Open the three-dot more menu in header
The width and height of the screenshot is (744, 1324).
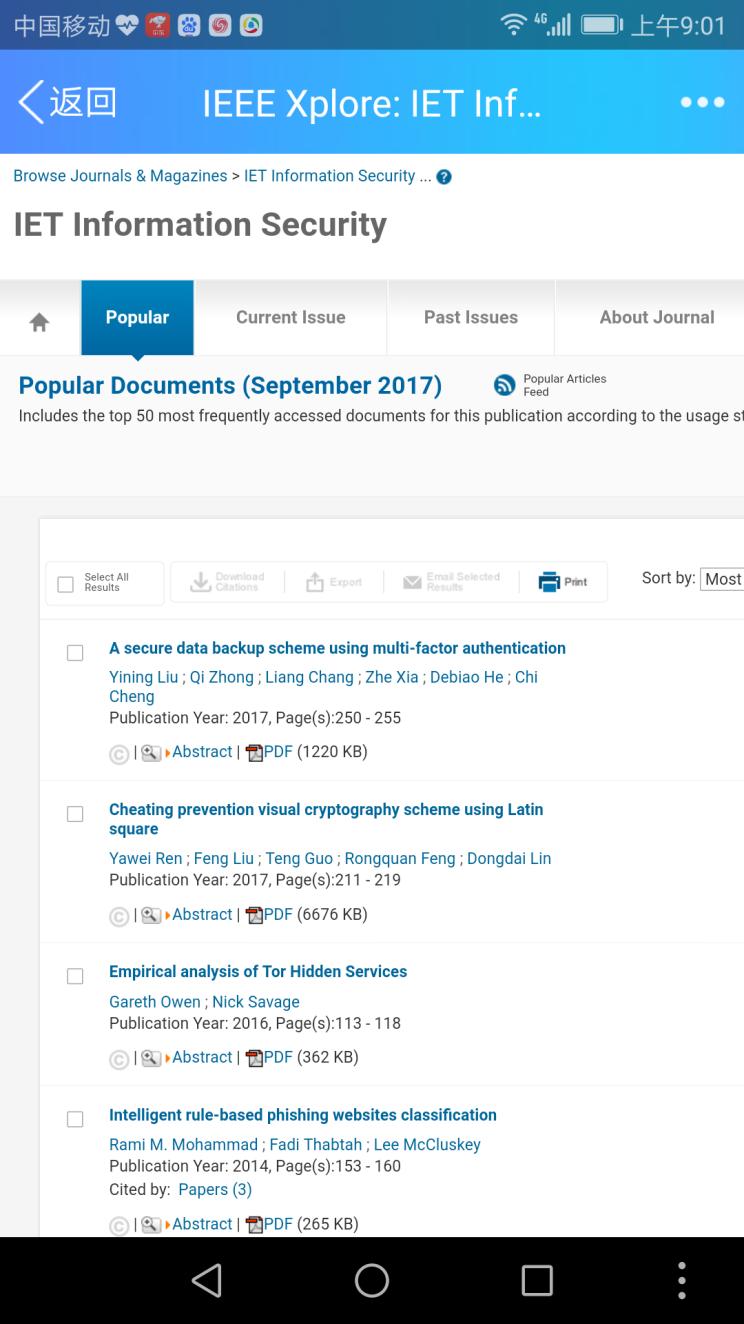coord(702,103)
